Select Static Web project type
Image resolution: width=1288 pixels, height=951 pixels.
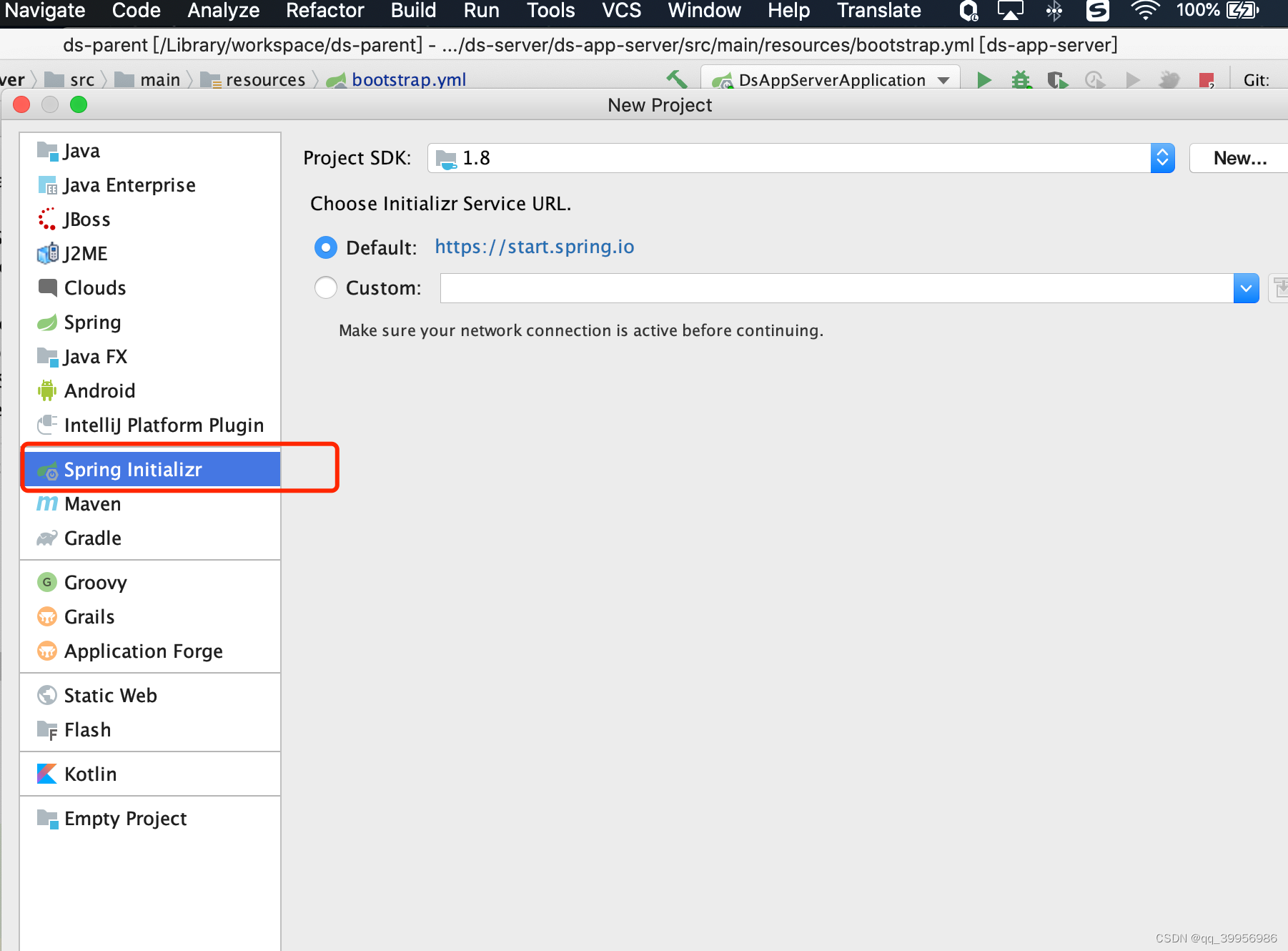click(150, 696)
